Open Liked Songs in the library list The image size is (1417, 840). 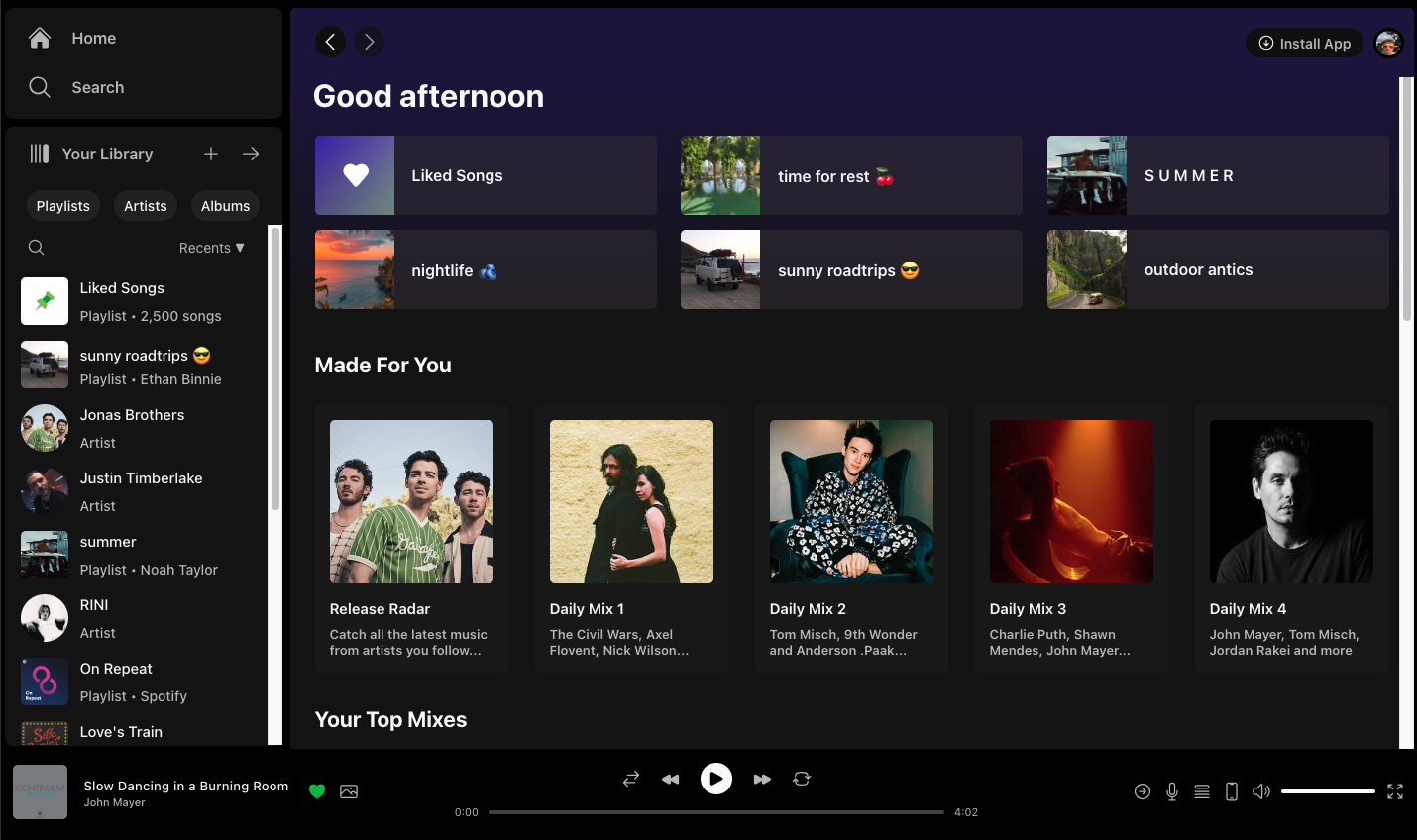tap(139, 301)
